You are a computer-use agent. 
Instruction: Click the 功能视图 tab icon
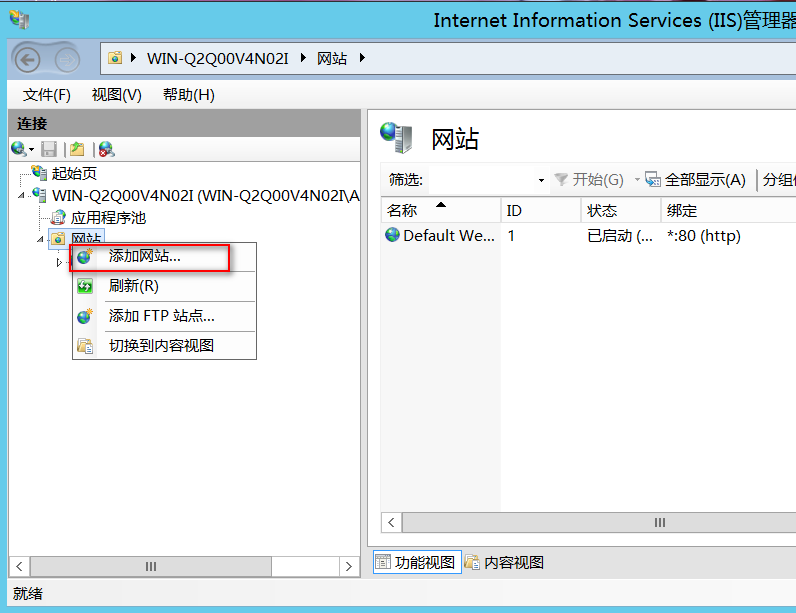coord(383,562)
